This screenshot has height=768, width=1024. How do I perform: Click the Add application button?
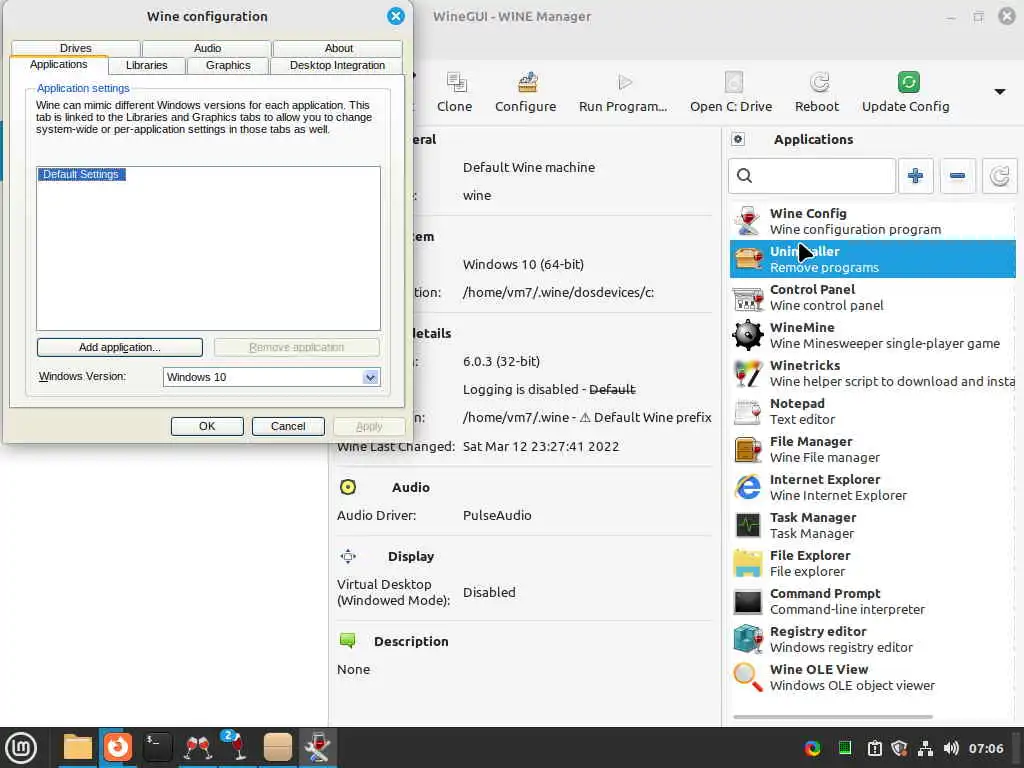pyautogui.click(x=120, y=347)
